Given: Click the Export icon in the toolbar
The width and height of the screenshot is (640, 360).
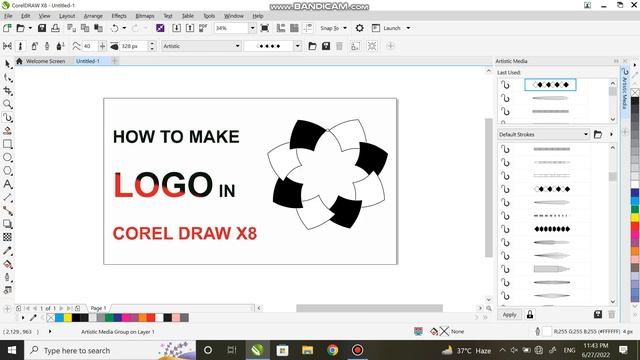Looking at the screenshot, I should (190, 28).
